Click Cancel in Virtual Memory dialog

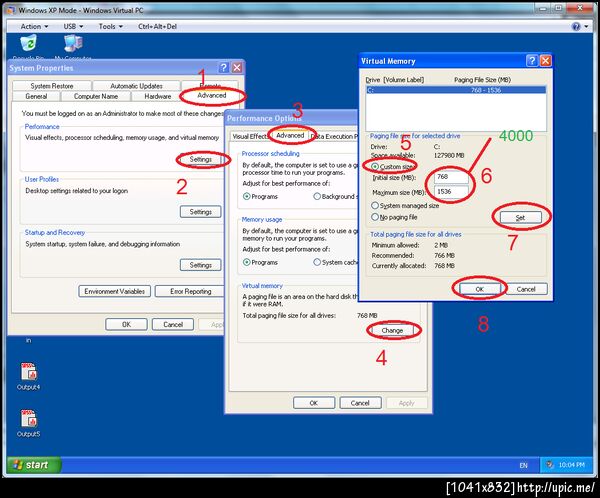coord(526,289)
